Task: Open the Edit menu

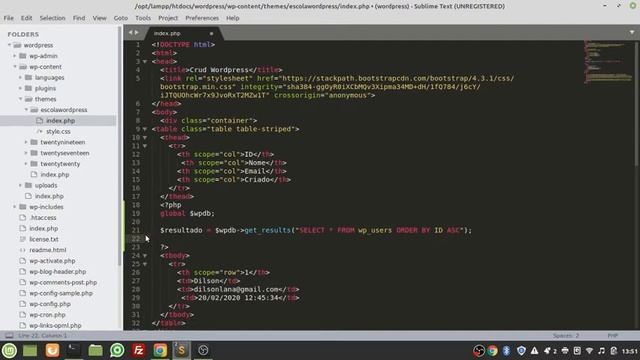Action: click(x=27, y=18)
